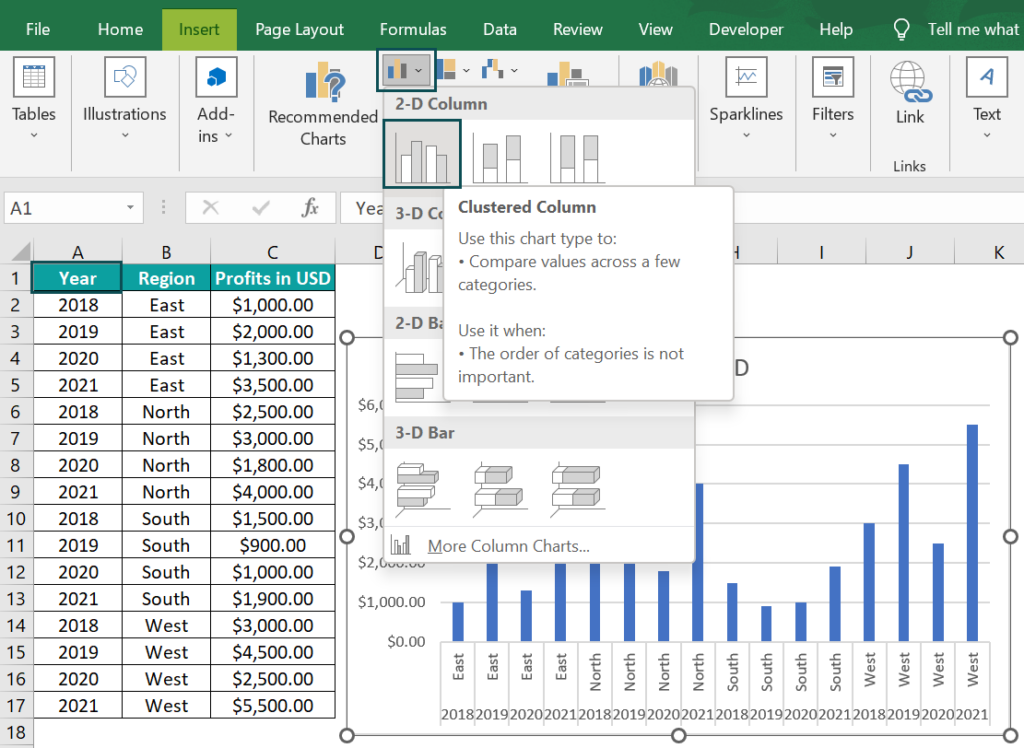
Task: Click the Year header cell A1
Action: tap(77, 278)
